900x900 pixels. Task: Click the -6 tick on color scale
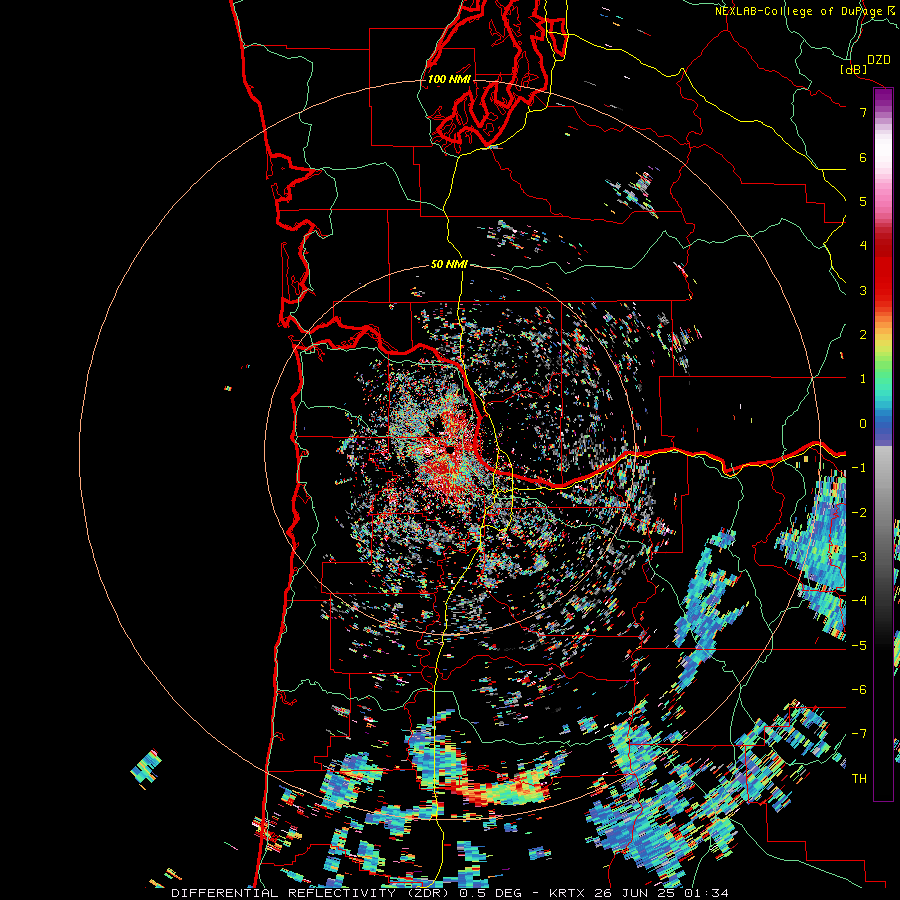point(859,690)
